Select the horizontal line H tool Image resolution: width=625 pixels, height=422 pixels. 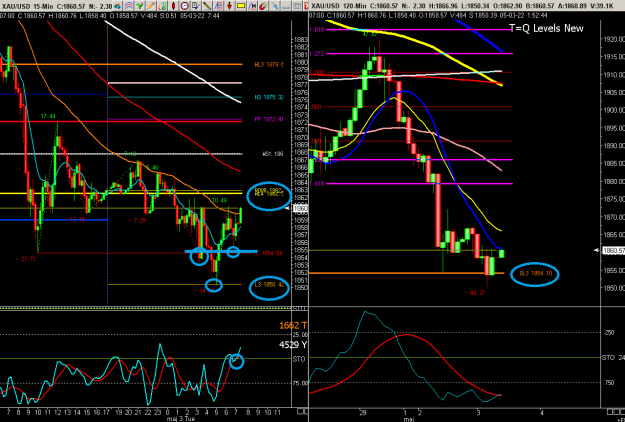coord(252,6)
